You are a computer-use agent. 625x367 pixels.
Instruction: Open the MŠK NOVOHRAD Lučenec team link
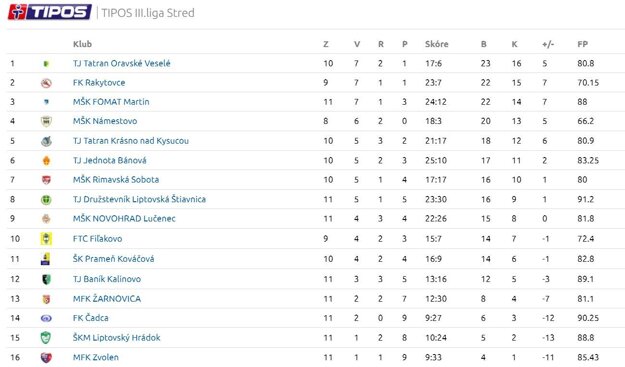[124, 219]
